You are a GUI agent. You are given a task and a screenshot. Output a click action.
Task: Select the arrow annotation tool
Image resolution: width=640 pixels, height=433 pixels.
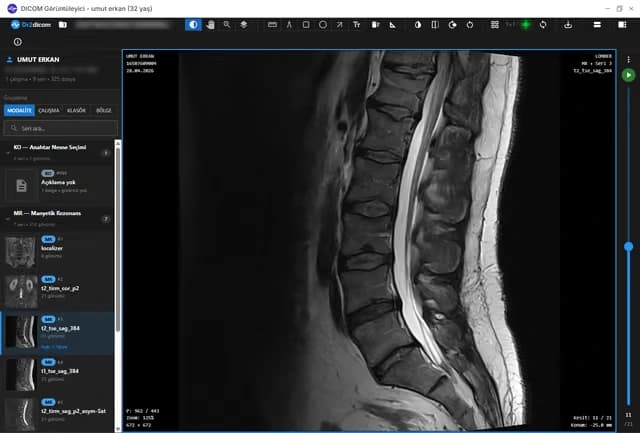coord(340,25)
